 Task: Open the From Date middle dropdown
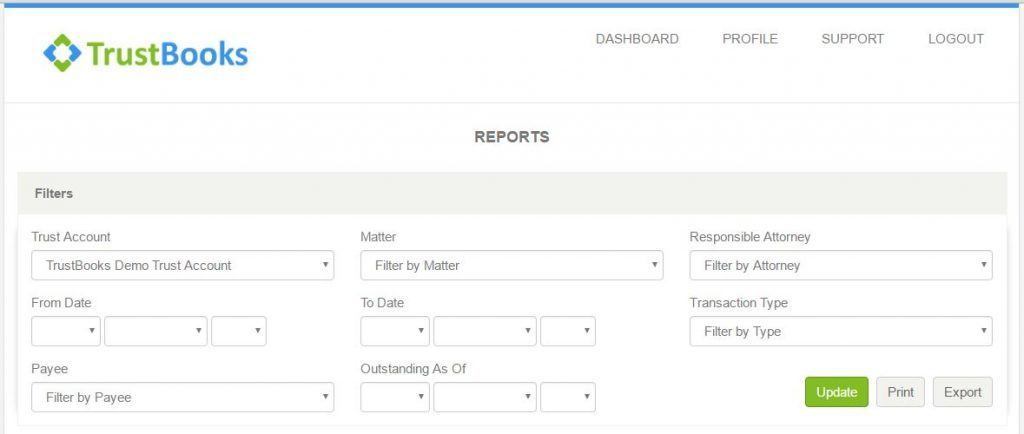pyautogui.click(x=155, y=332)
